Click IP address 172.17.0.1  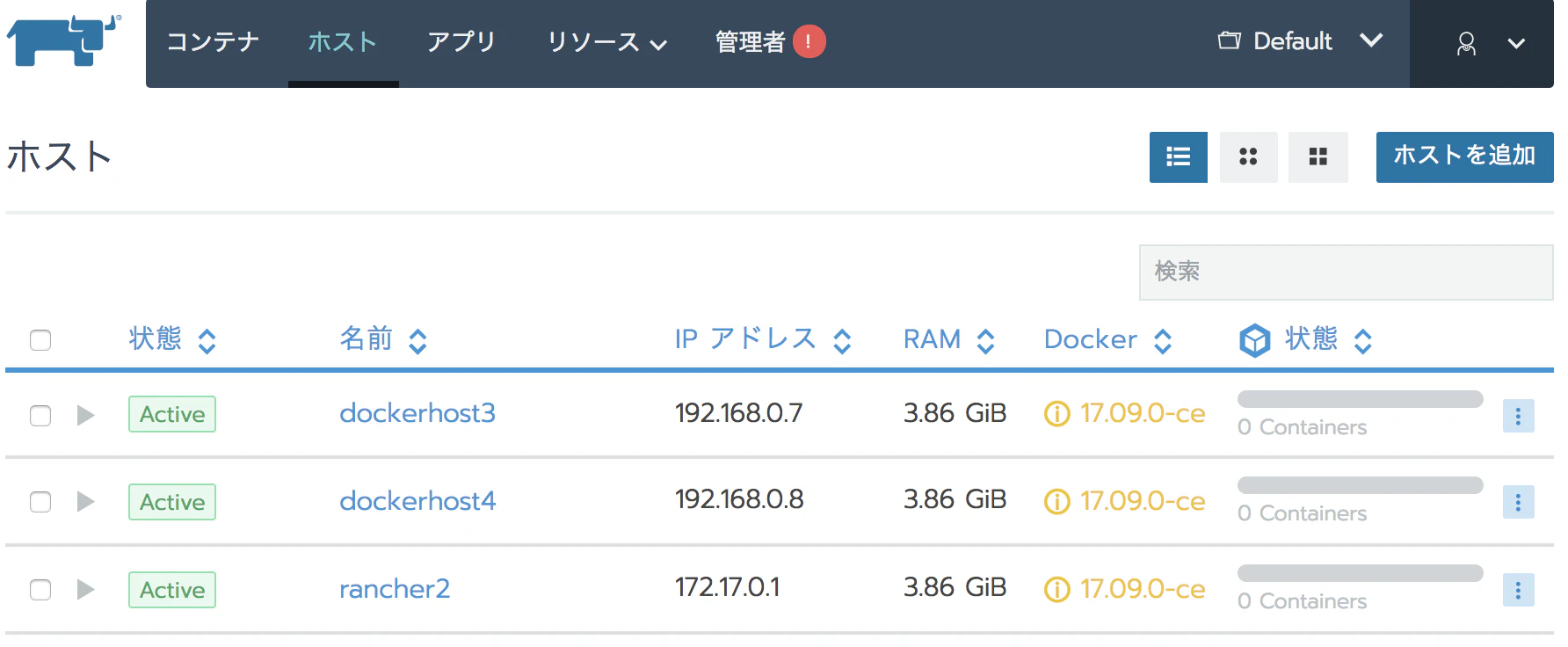(727, 587)
